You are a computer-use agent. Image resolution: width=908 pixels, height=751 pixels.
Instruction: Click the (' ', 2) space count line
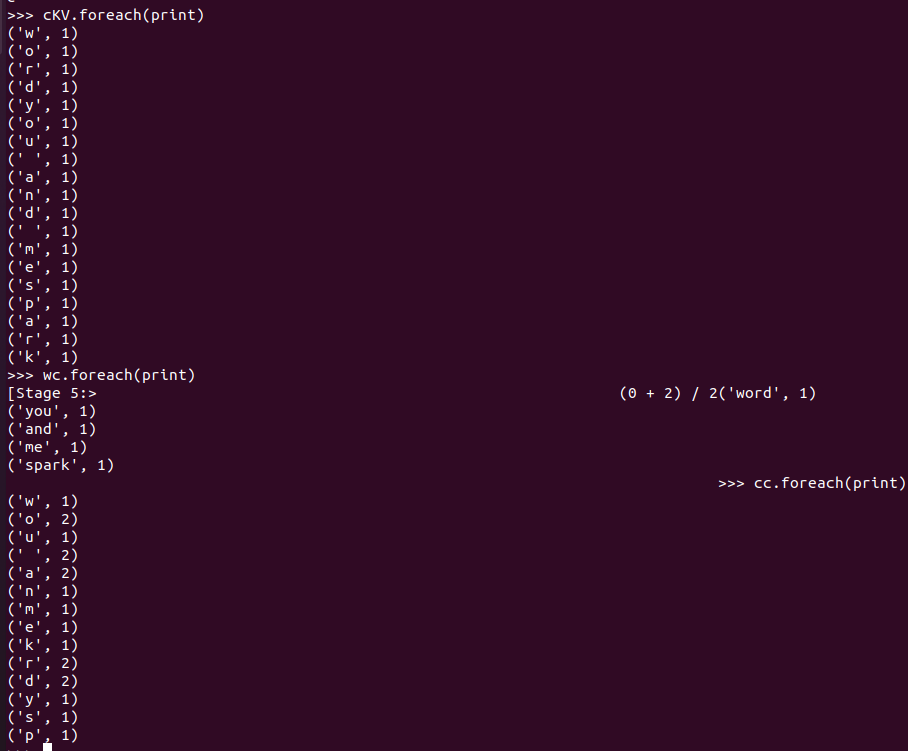pos(42,555)
